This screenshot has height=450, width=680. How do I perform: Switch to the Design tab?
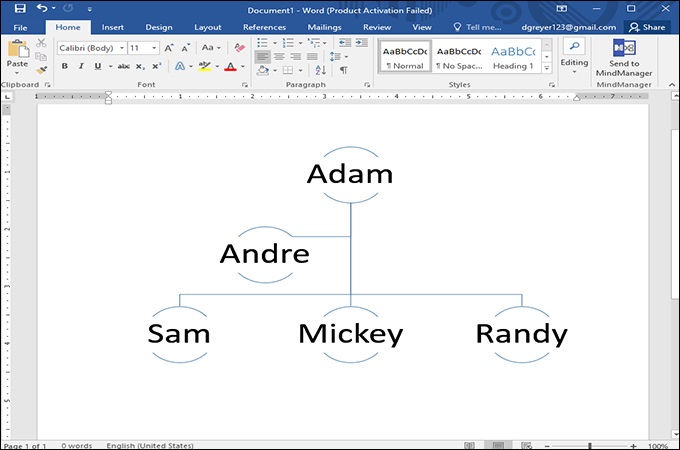pyautogui.click(x=159, y=27)
